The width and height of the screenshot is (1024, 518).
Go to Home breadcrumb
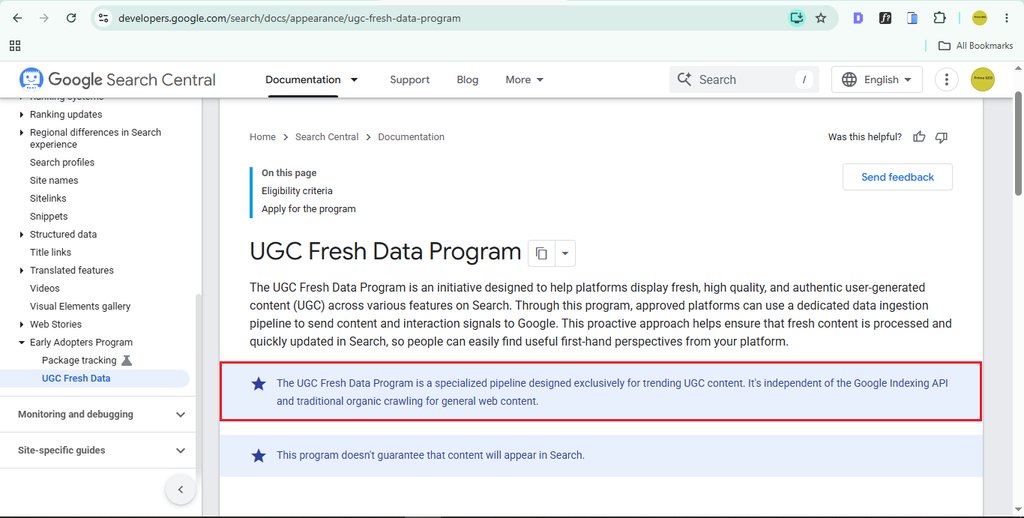pos(263,137)
